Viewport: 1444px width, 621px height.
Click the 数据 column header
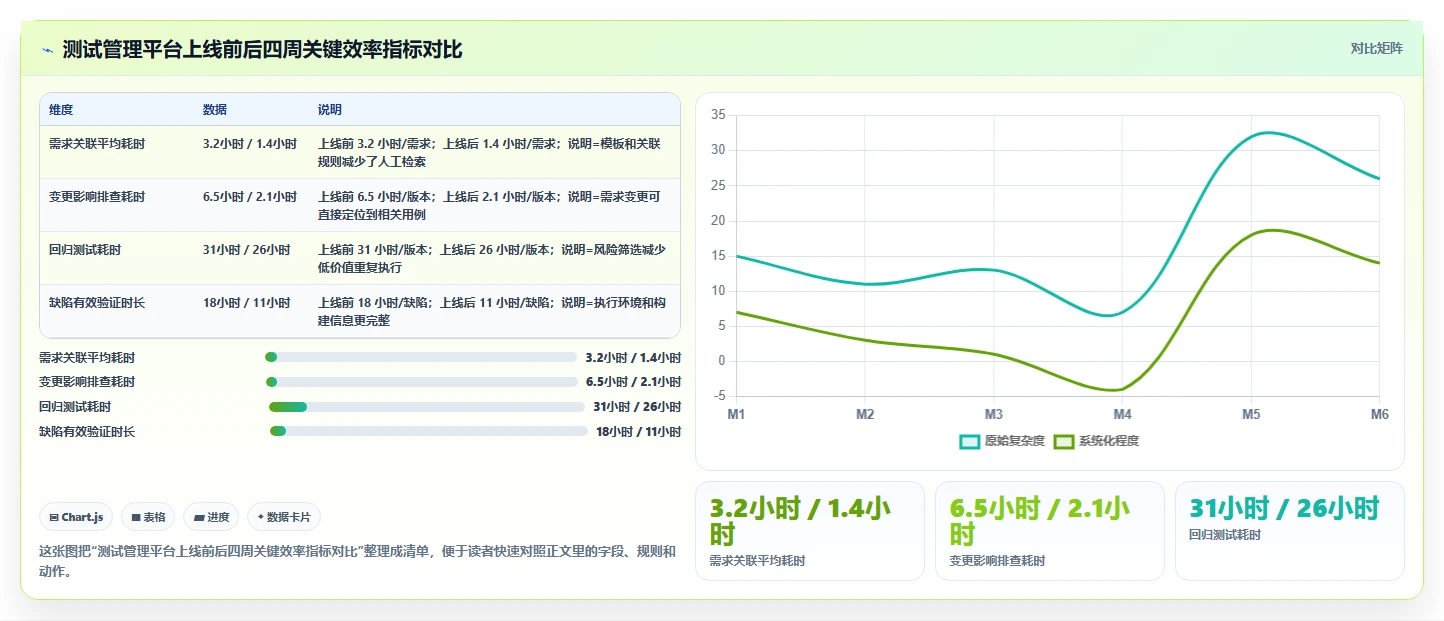pos(215,110)
